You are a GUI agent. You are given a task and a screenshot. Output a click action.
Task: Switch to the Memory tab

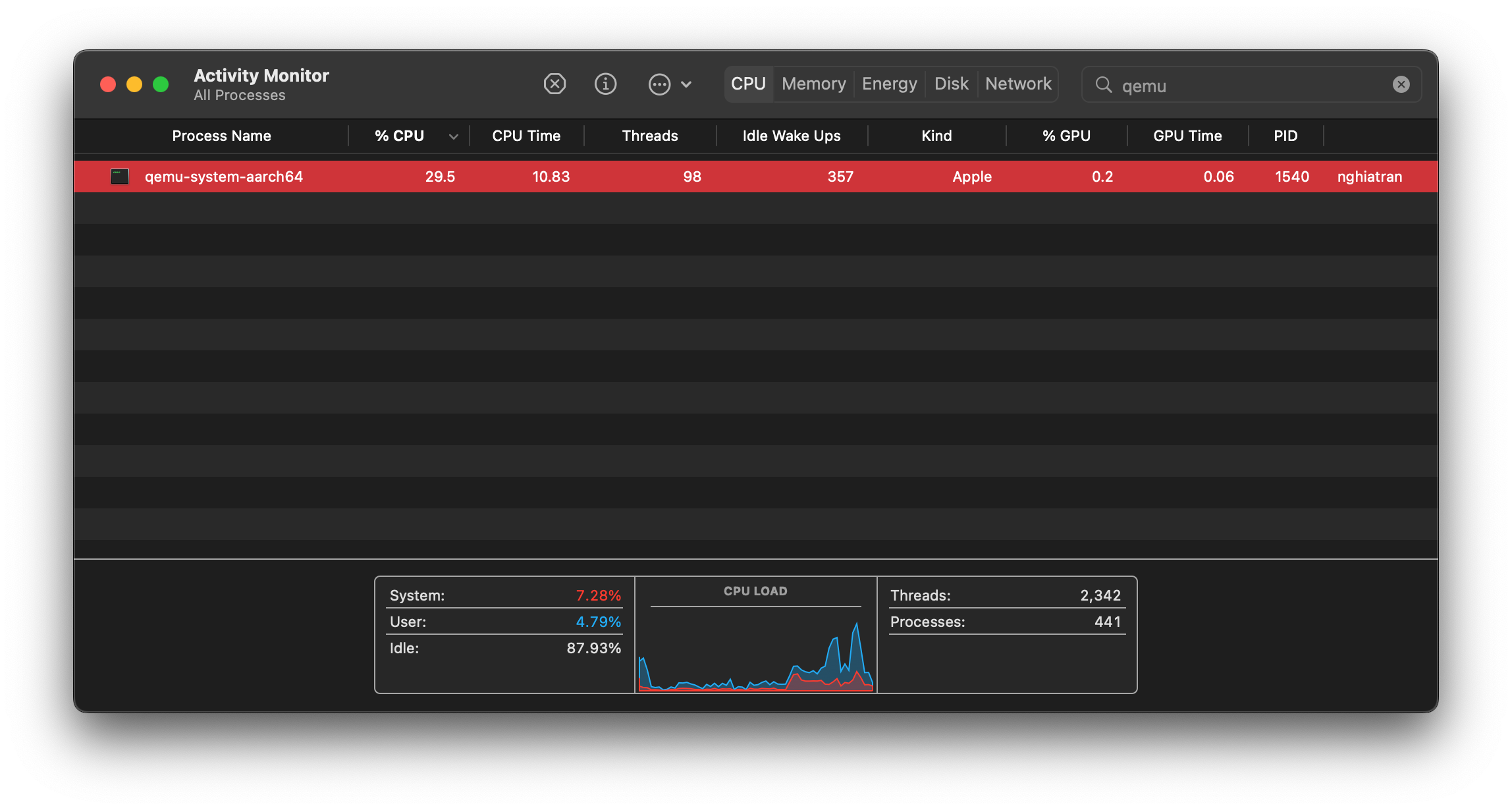pyautogui.click(x=813, y=84)
